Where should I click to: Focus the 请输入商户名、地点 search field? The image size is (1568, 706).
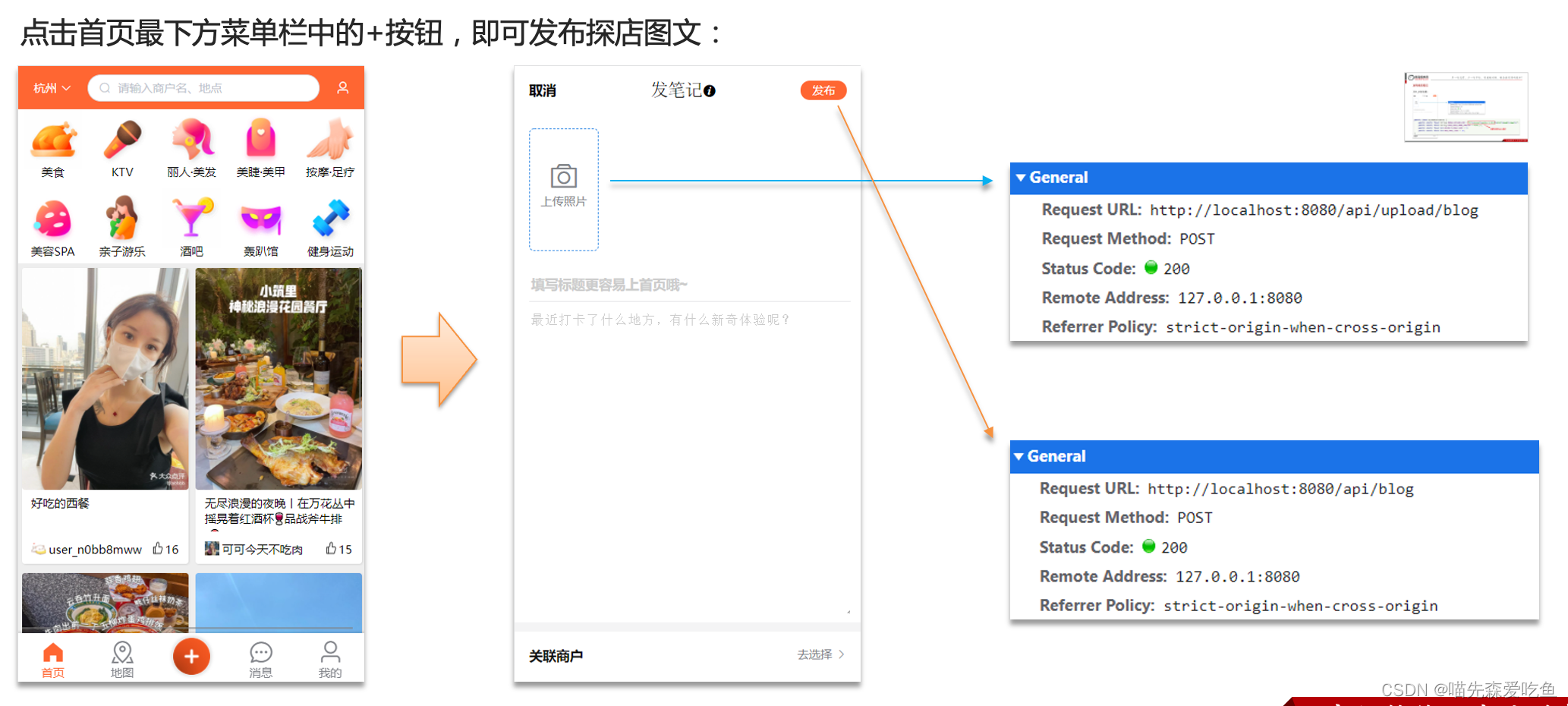[203, 88]
